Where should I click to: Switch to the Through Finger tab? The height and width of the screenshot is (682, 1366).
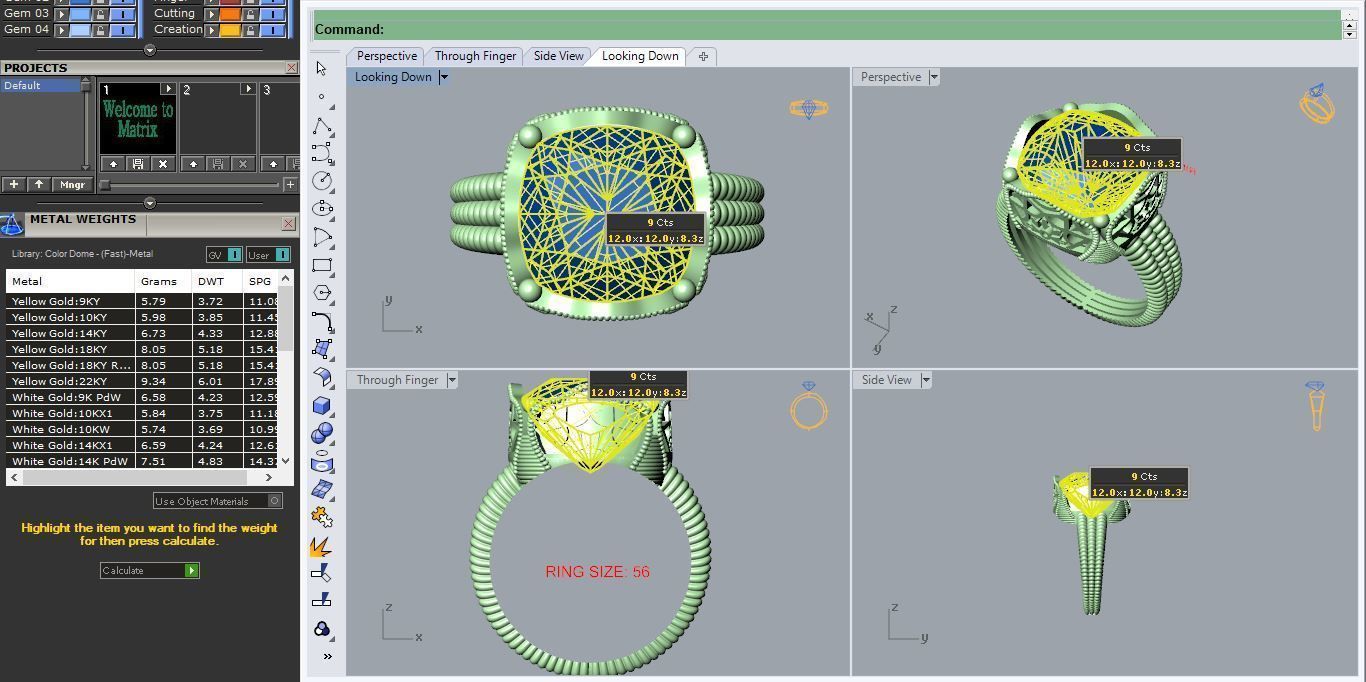pos(475,56)
